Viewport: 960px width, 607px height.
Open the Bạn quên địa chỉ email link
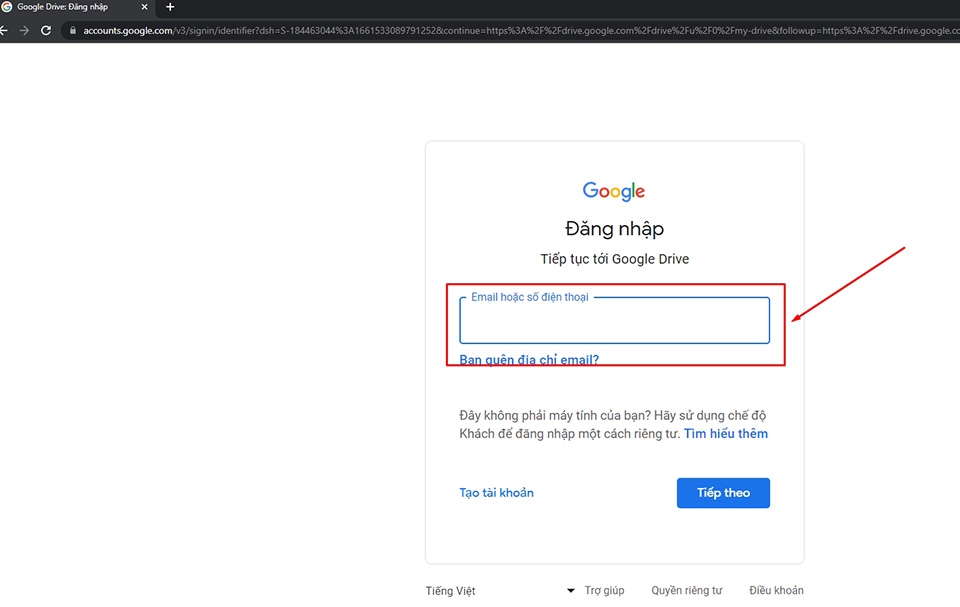point(529,360)
